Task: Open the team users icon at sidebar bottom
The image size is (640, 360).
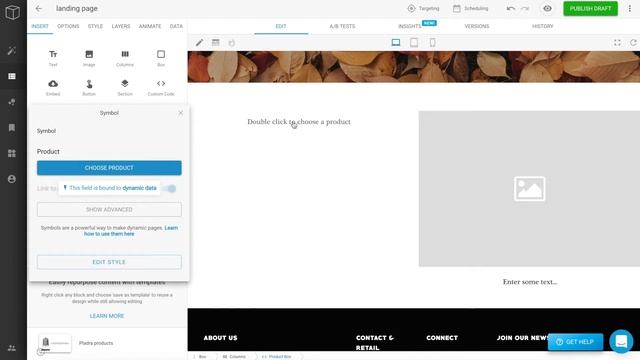Action: point(12,348)
